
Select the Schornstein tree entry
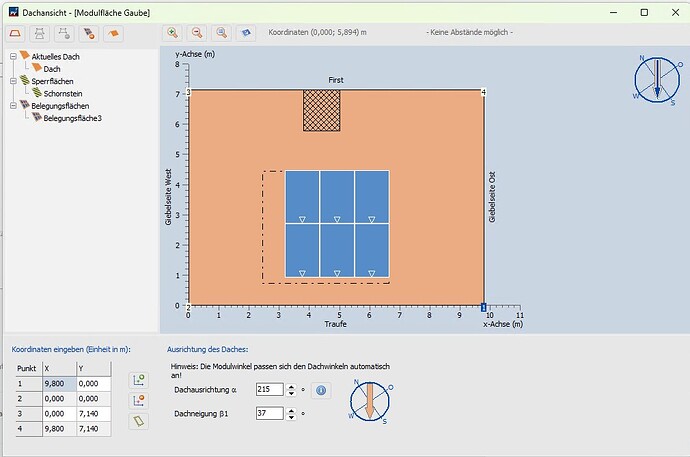pyautogui.click(x=63, y=94)
